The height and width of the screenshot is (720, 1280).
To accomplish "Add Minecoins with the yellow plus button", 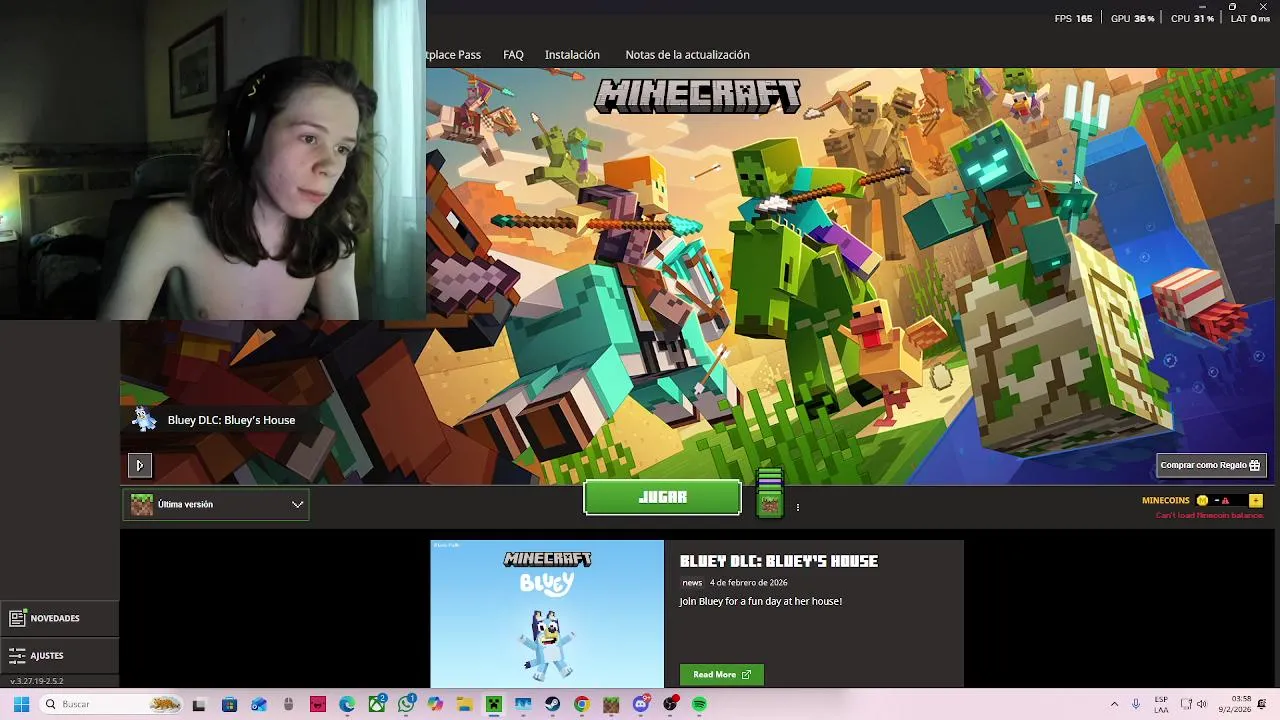I will [x=1255, y=500].
